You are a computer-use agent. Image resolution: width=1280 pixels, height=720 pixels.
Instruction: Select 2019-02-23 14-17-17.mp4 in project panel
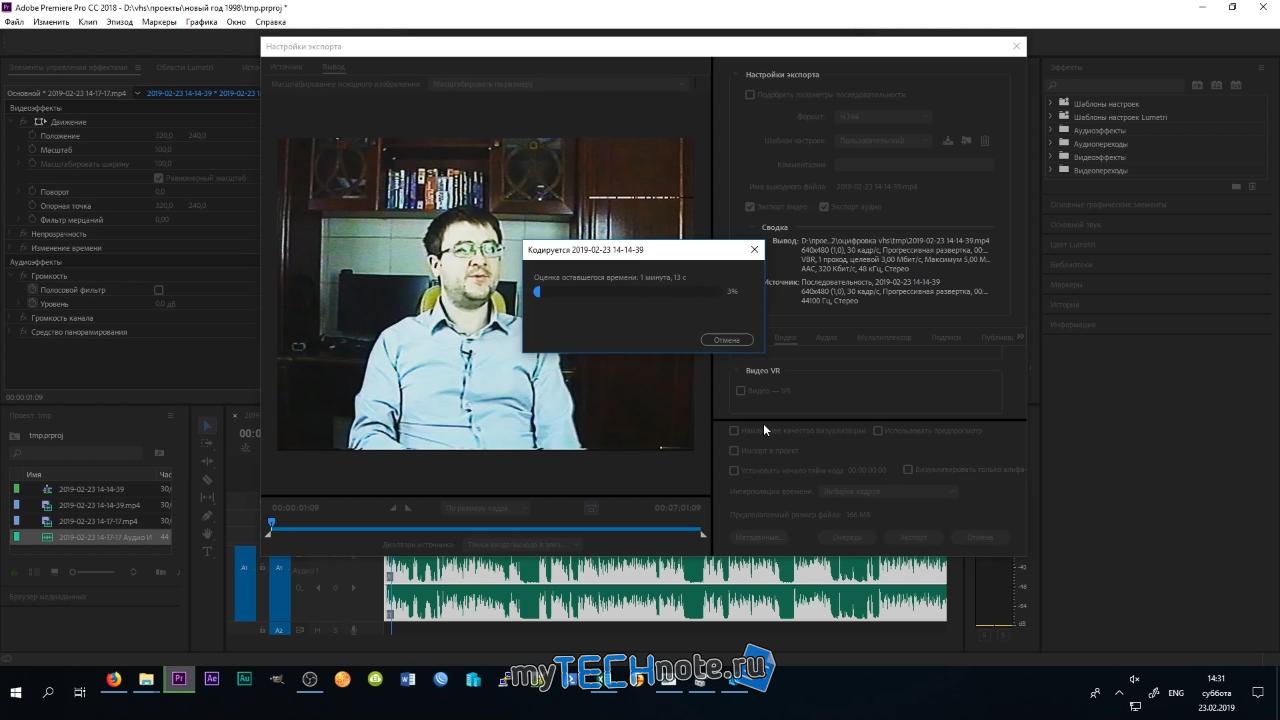[98, 521]
